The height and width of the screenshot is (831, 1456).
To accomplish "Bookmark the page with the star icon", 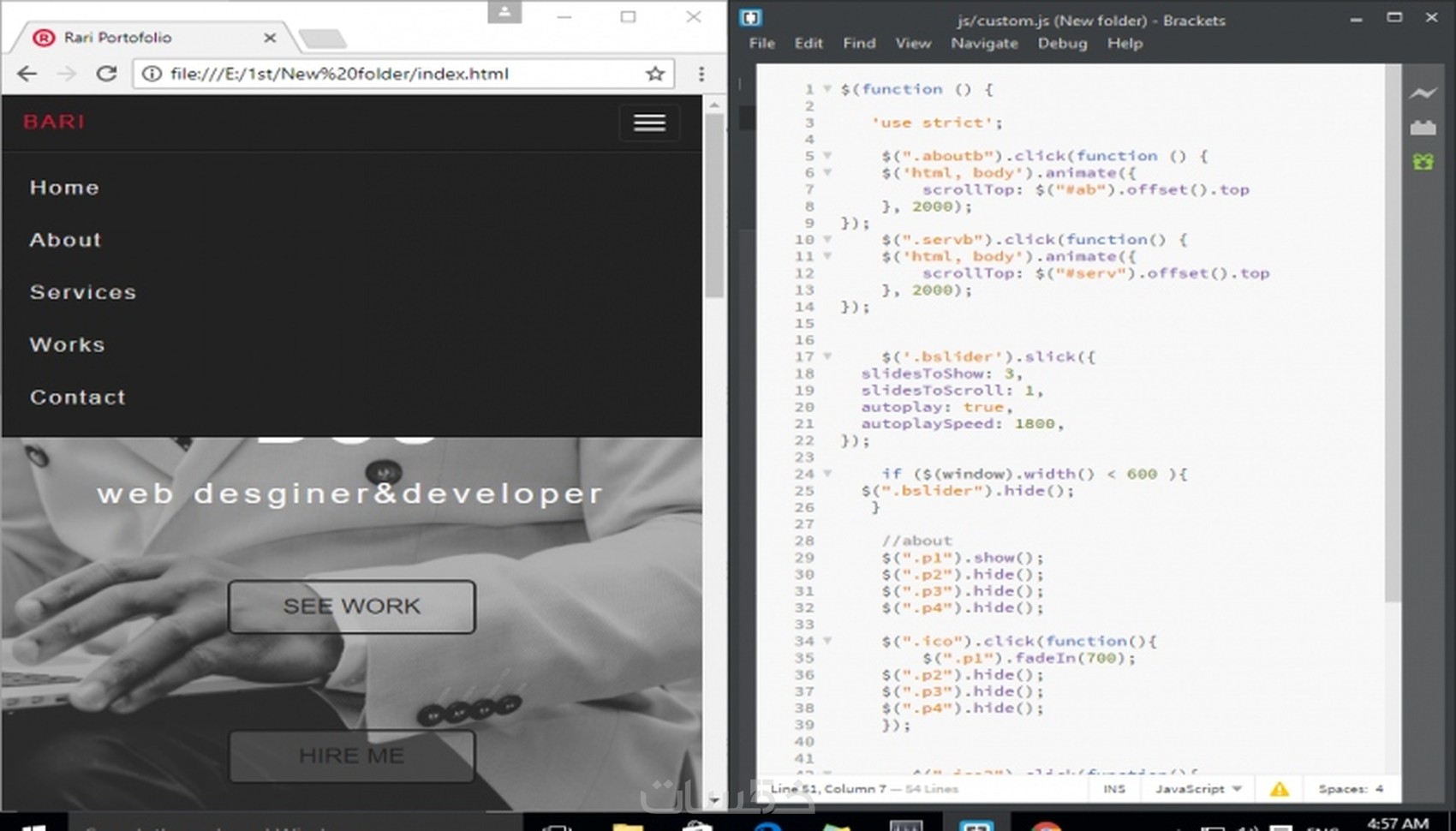I will point(655,74).
